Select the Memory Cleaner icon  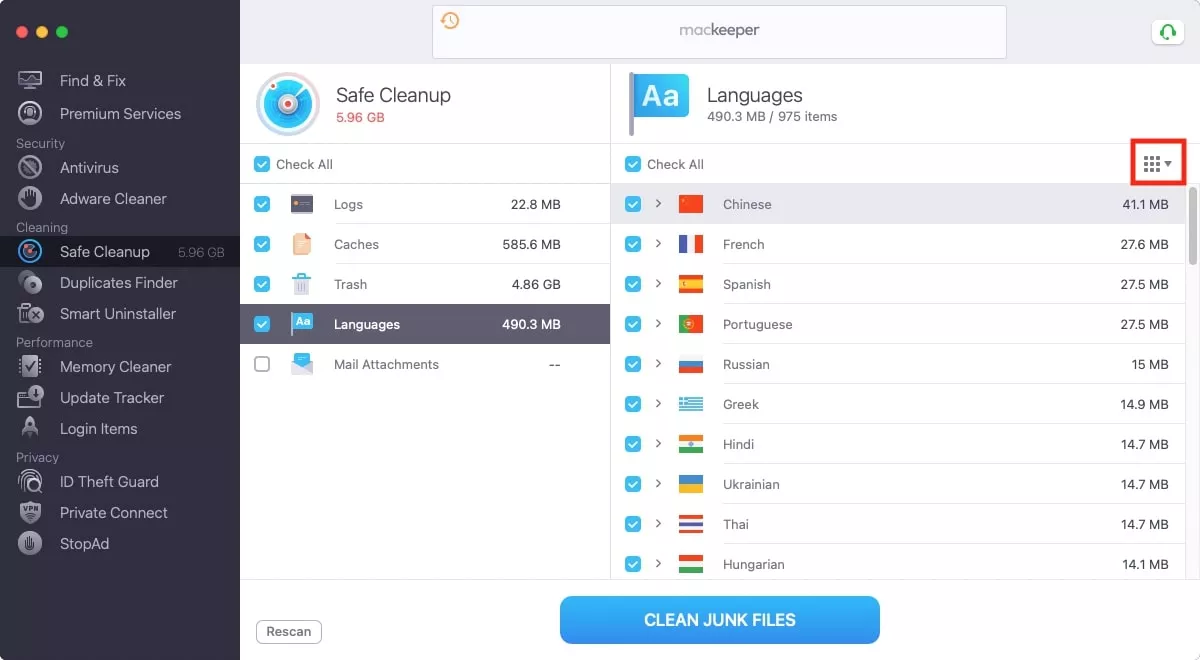tap(30, 367)
